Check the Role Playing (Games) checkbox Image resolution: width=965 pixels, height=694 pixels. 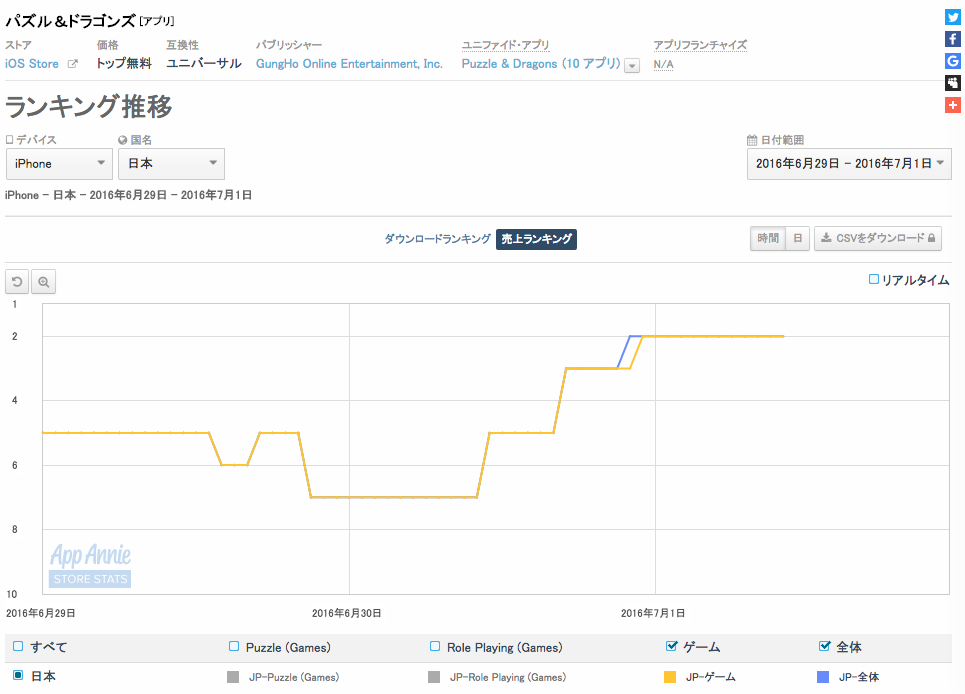(435, 646)
